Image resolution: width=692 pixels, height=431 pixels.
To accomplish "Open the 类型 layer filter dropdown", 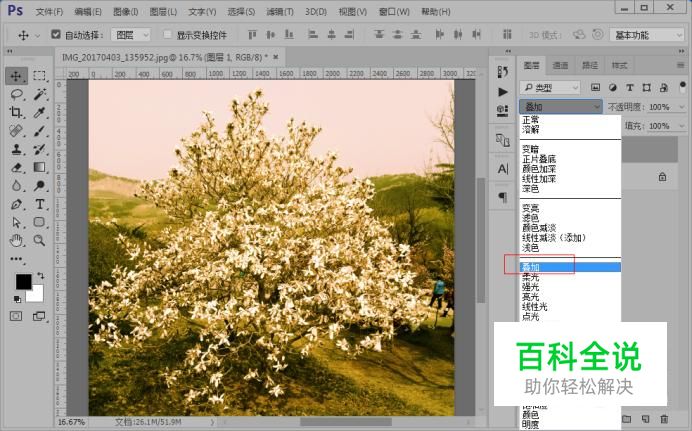I will click(550, 87).
